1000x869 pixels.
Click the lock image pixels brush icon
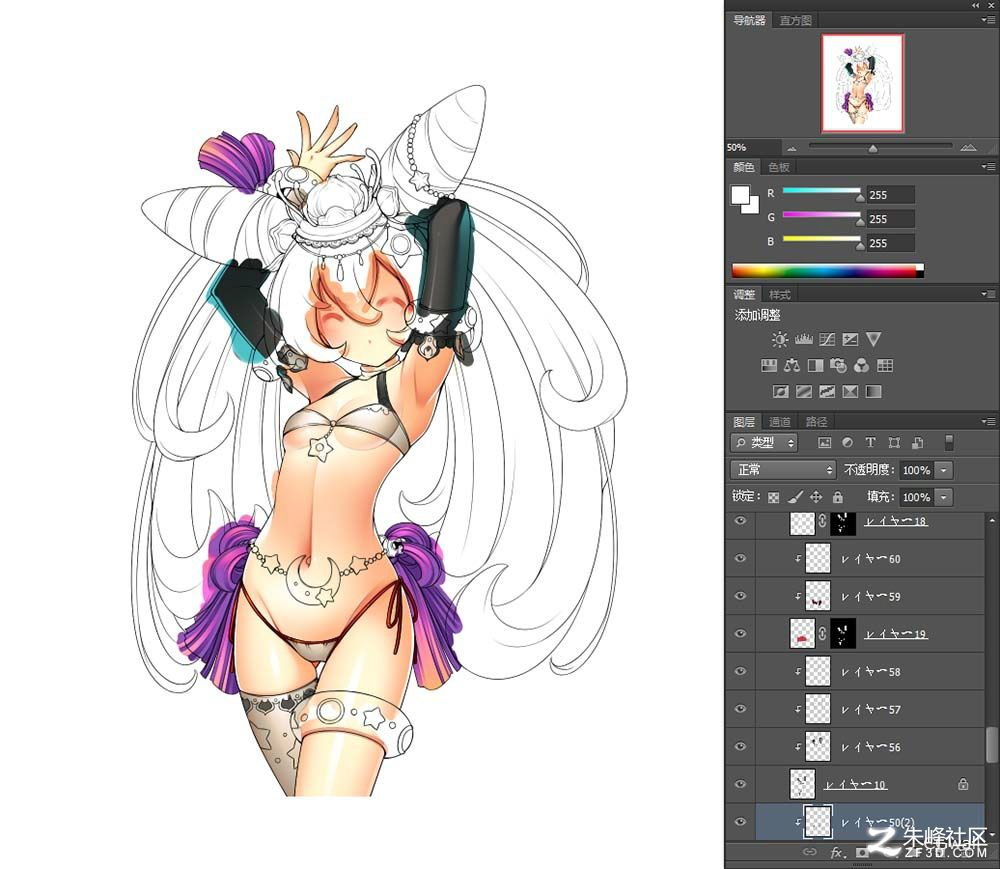pyautogui.click(x=795, y=497)
